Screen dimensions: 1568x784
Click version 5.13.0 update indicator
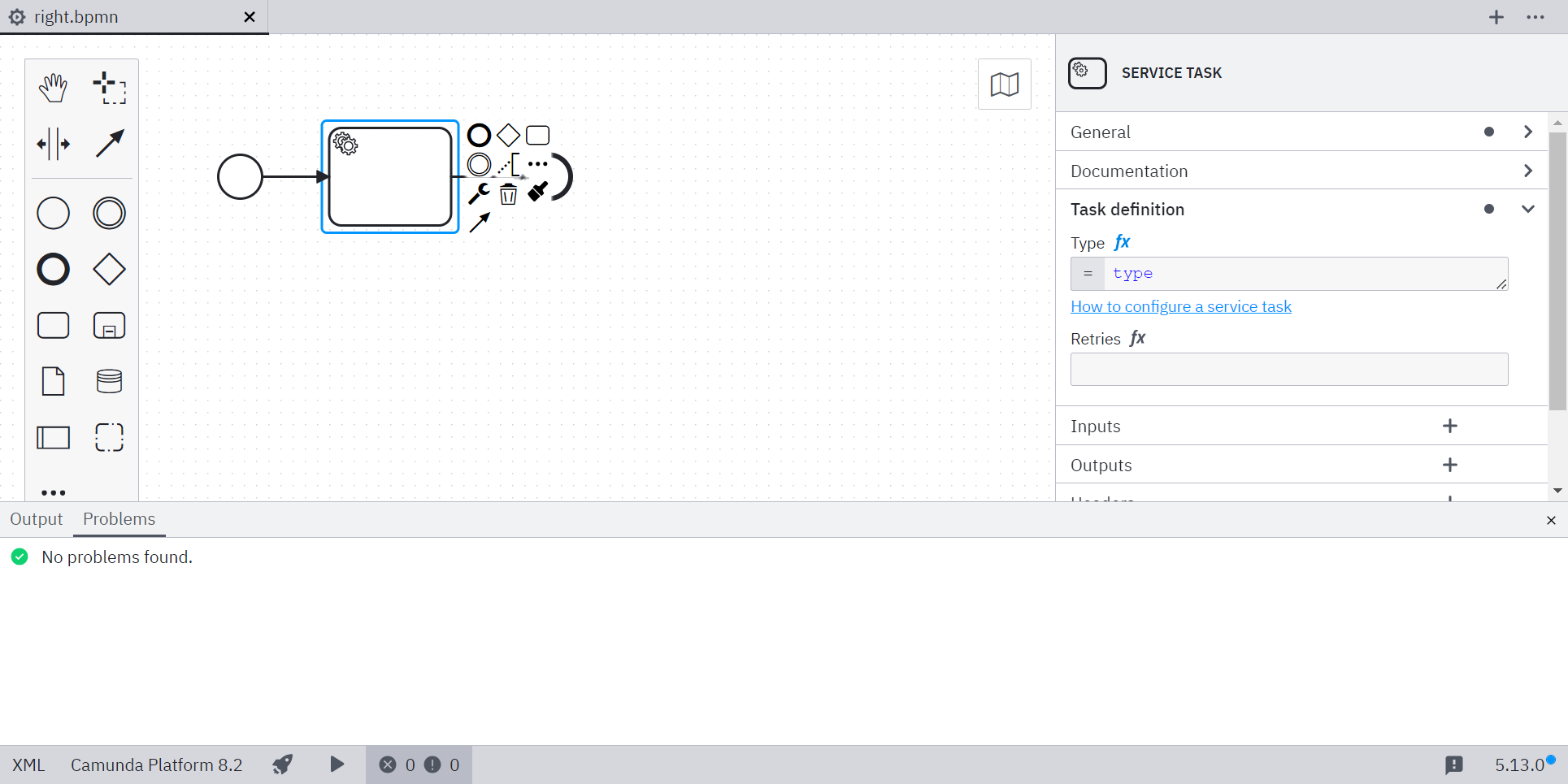click(1524, 765)
